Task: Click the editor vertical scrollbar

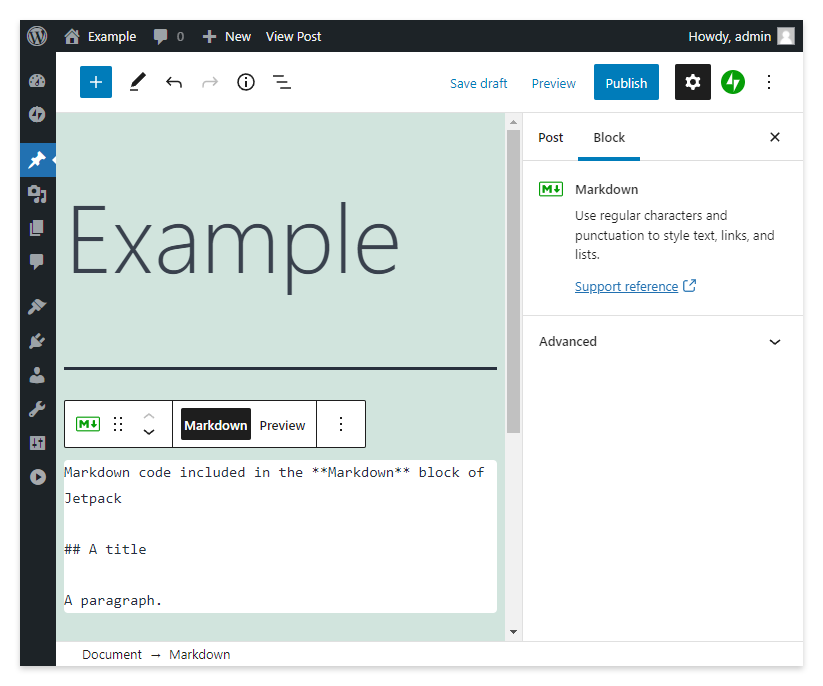Action: pyautogui.click(x=513, y=280)
